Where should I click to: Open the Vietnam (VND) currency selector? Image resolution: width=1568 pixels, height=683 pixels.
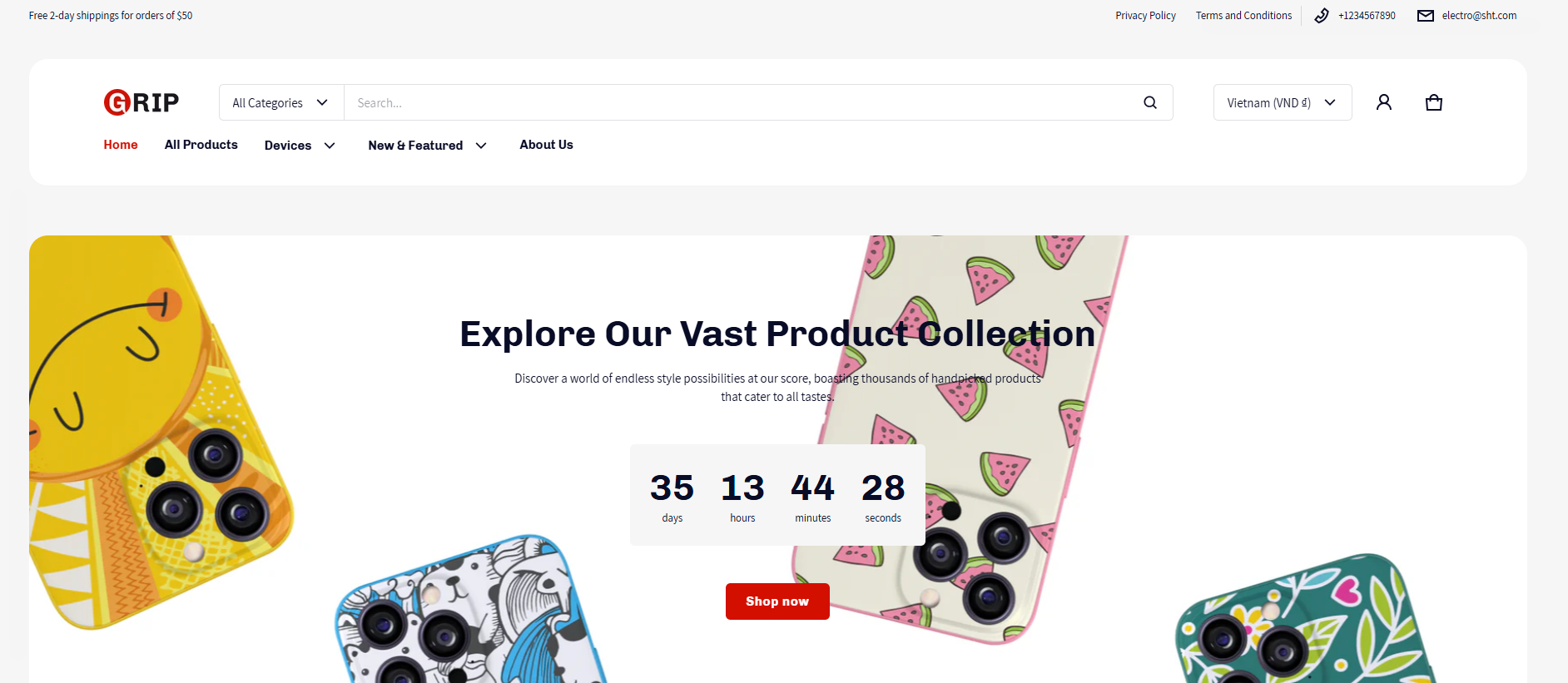(x=1282, y=102)
